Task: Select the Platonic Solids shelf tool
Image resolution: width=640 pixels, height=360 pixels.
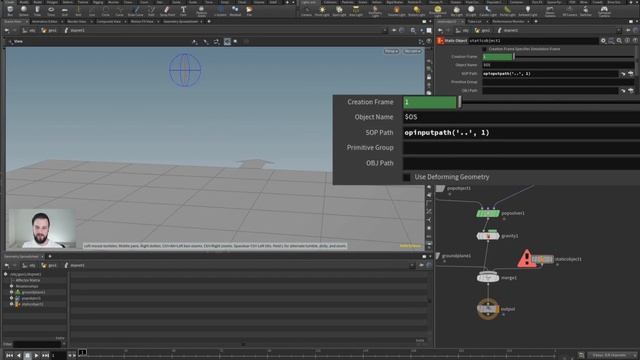Action: (x=201, y=11)
